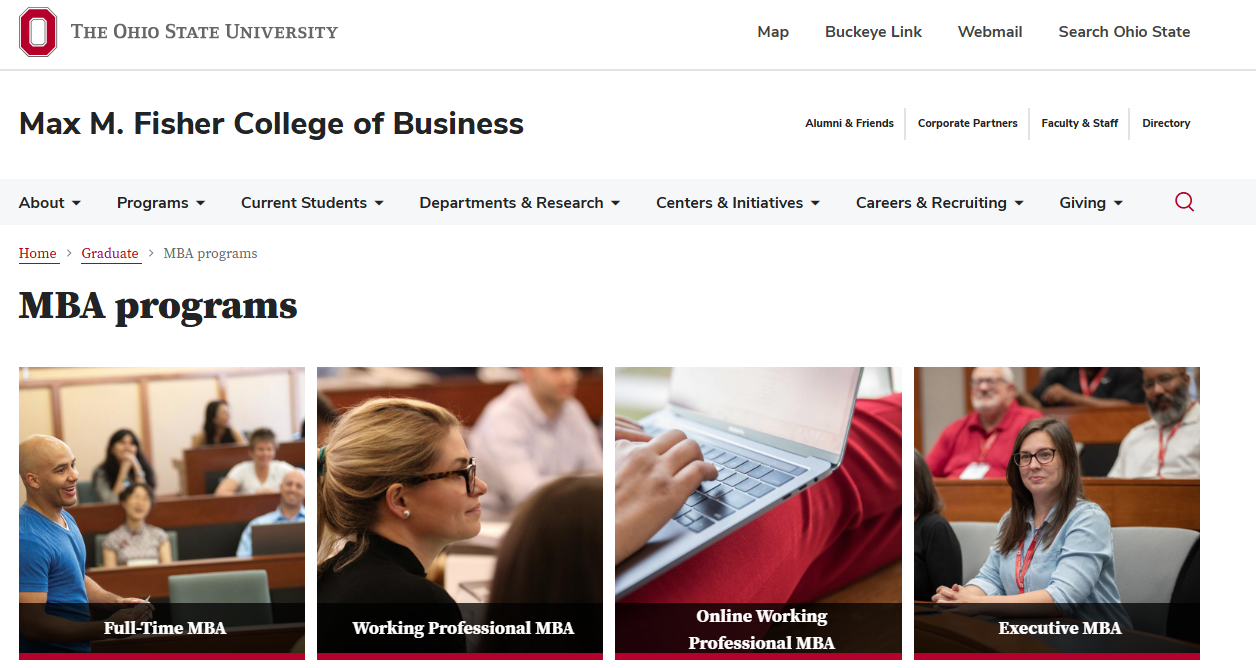1256x668 pixels.
Task: Open Buckeye Link in top bar
Action: 873,32
